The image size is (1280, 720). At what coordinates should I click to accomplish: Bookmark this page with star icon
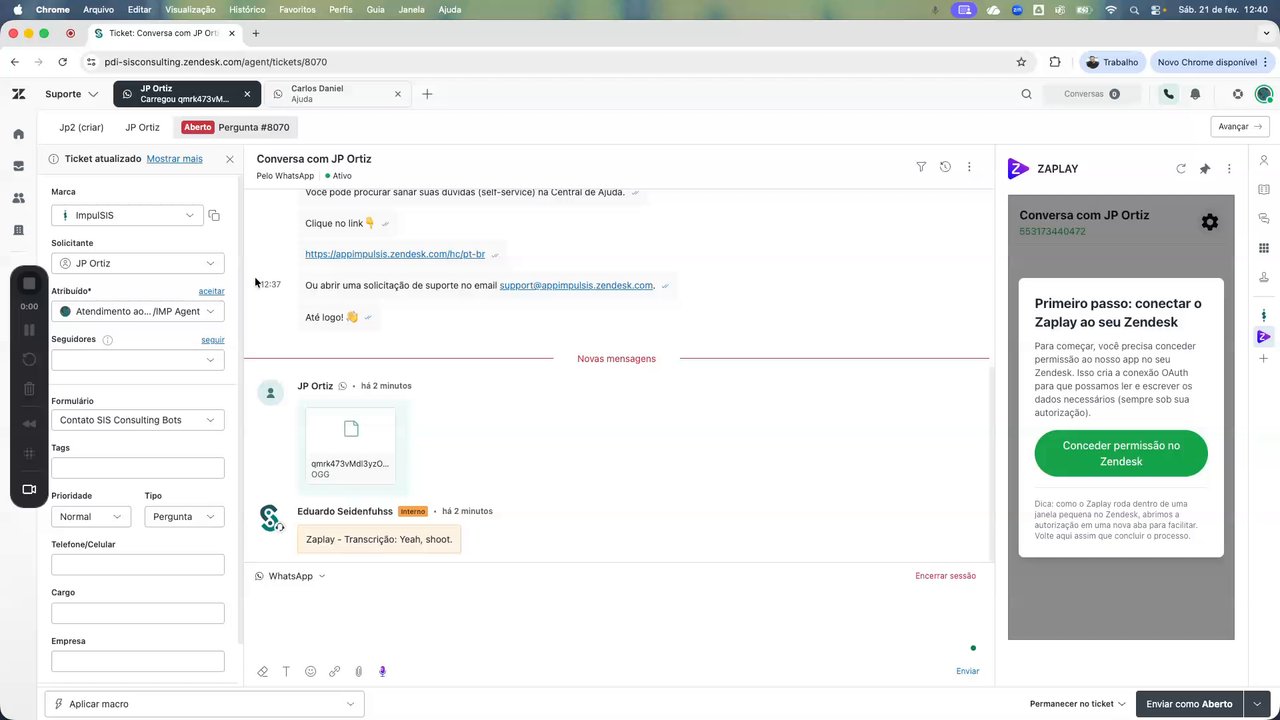click(x=1021, y=62)
